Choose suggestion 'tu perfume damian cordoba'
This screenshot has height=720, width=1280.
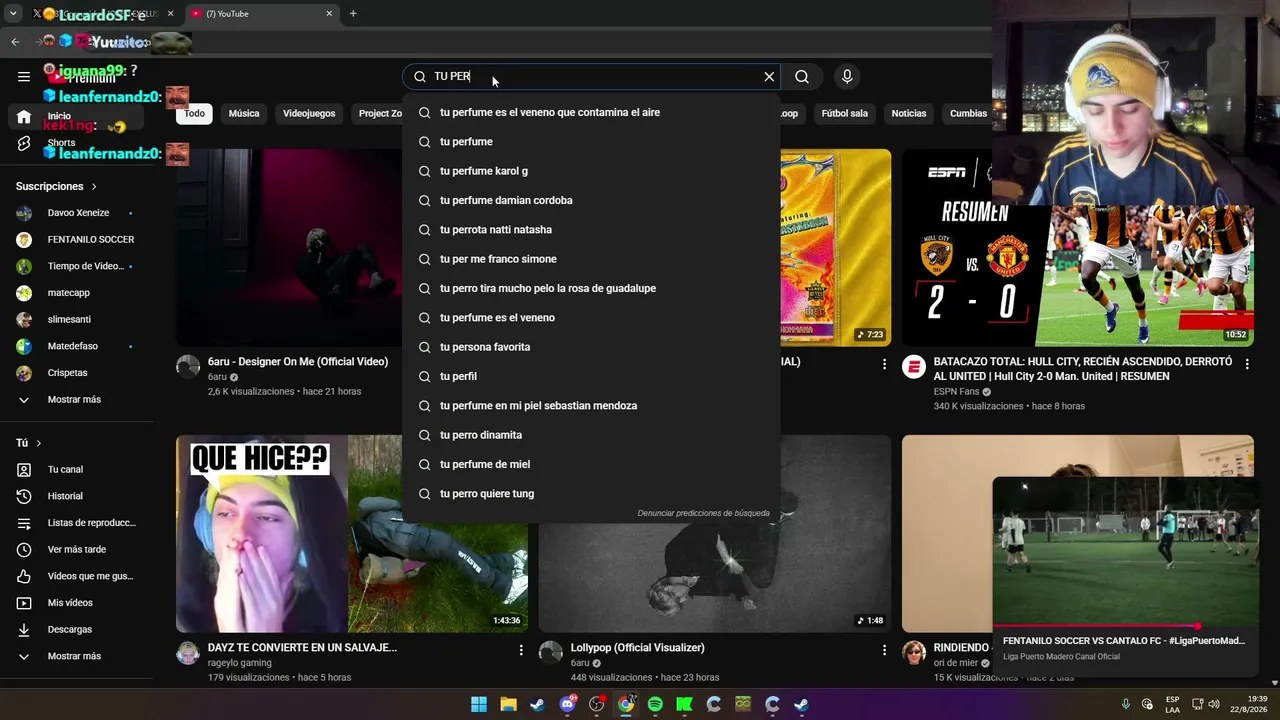click(x=591, y=201)
